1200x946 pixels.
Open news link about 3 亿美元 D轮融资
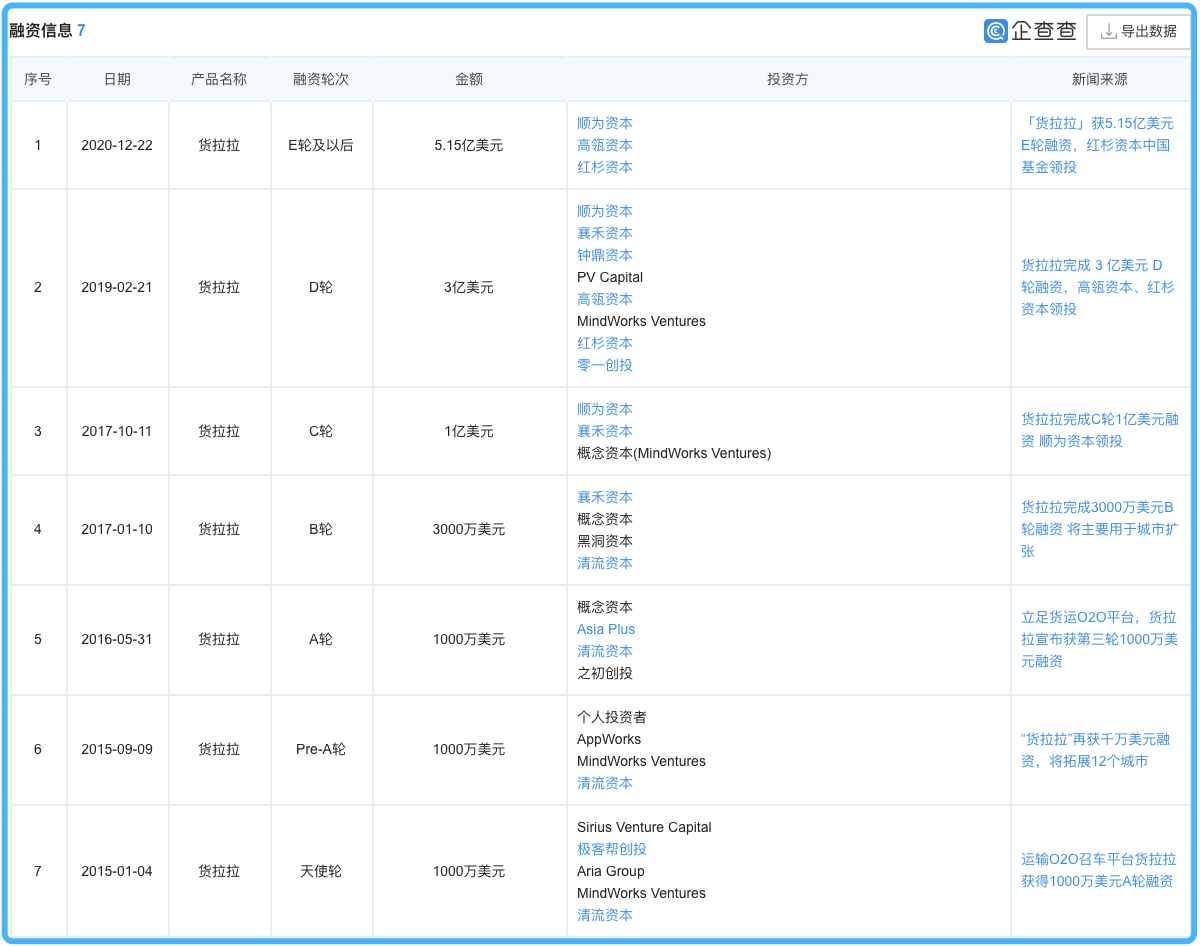pos(1096,287)
